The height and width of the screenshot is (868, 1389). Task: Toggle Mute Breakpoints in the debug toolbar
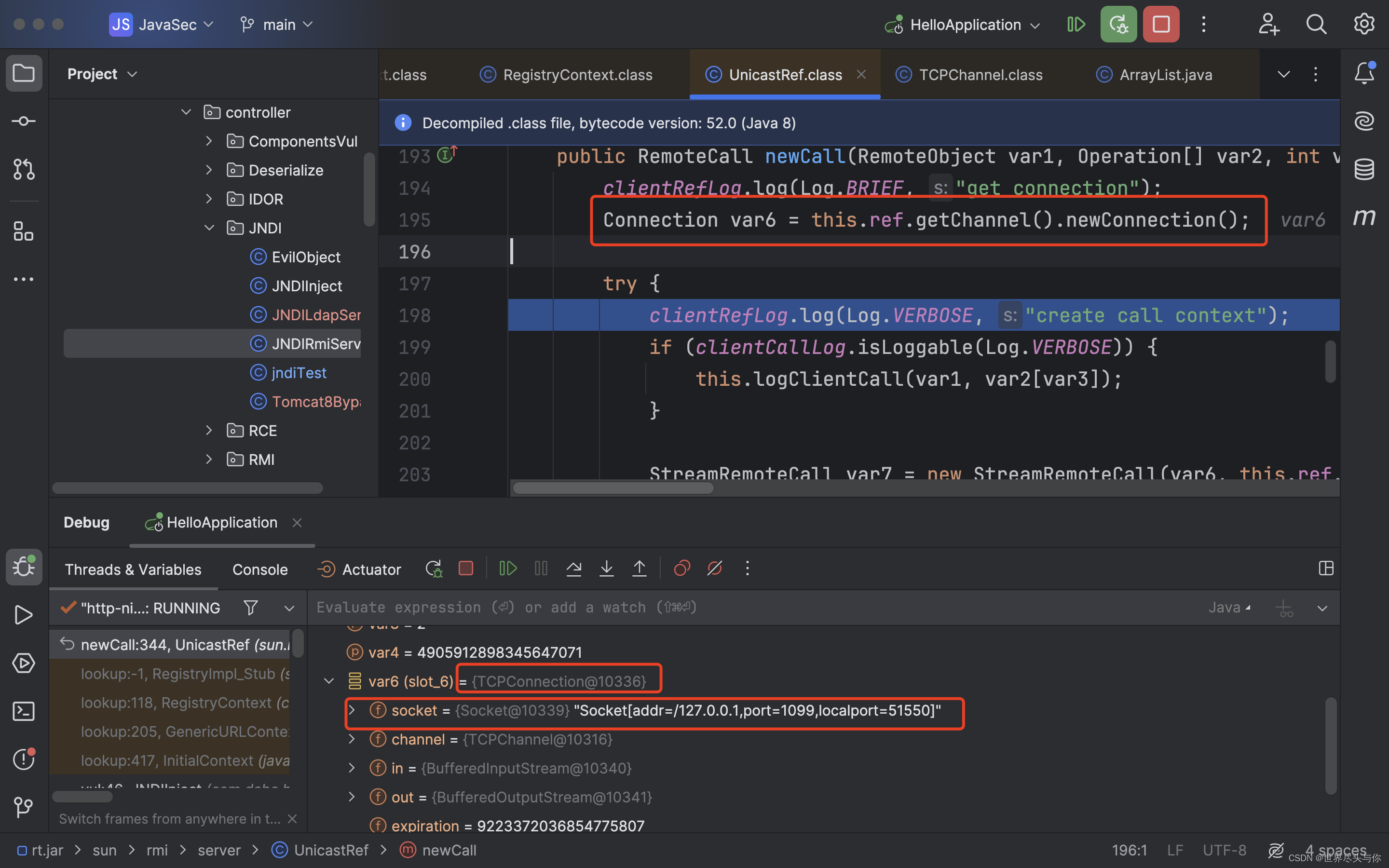tap(715, 569)
